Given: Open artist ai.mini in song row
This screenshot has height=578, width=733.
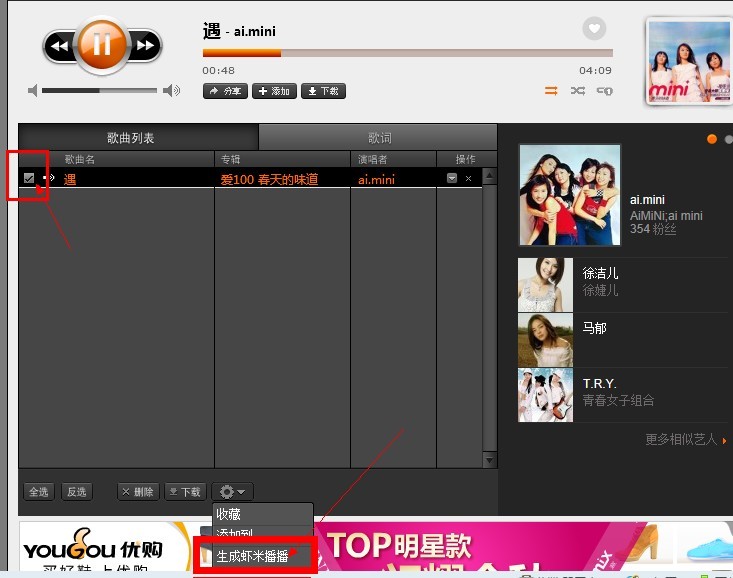Looking at the screenshot, I should pyautogui.click(x=376, y=179).
